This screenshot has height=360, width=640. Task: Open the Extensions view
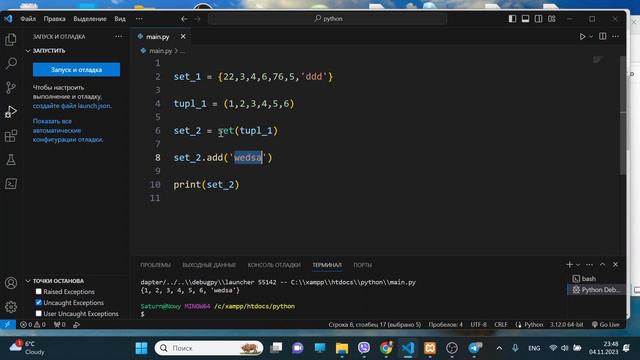point(11,135)
